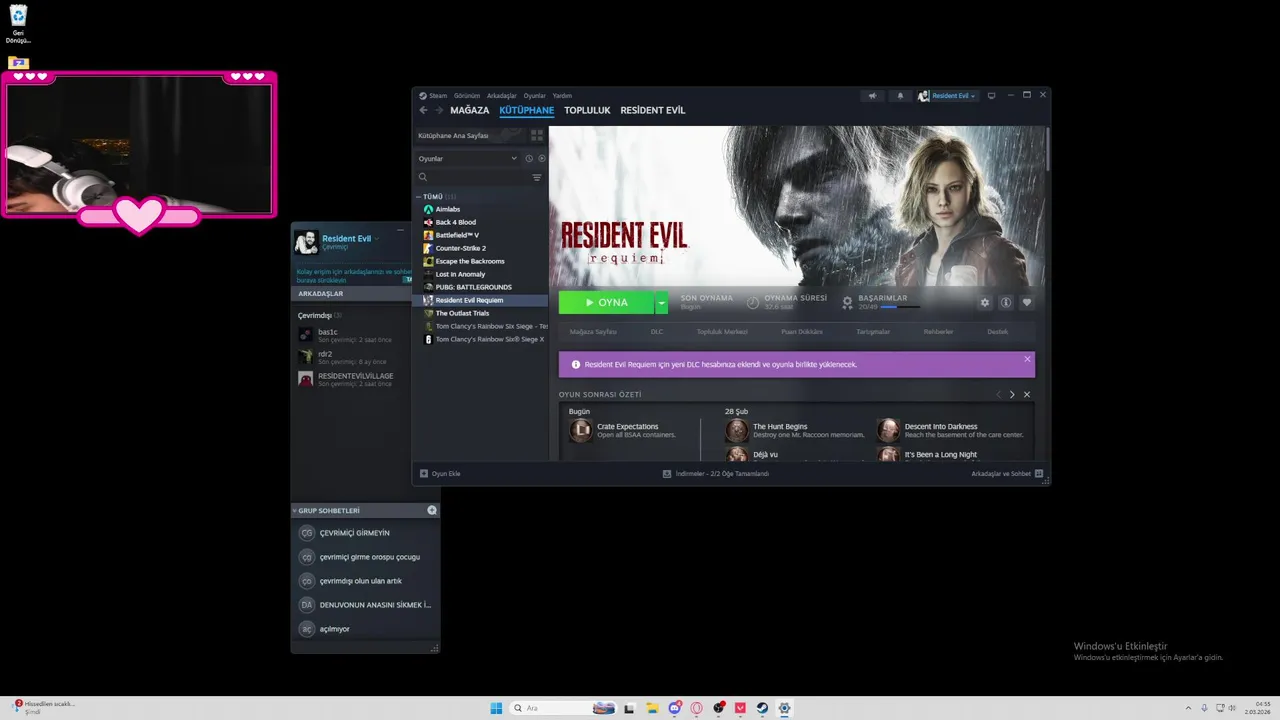Open the Arkadaşlar menu in Steam
Image resolution: width=1280 pixels, height=720 pixels.
coord(502,96)
